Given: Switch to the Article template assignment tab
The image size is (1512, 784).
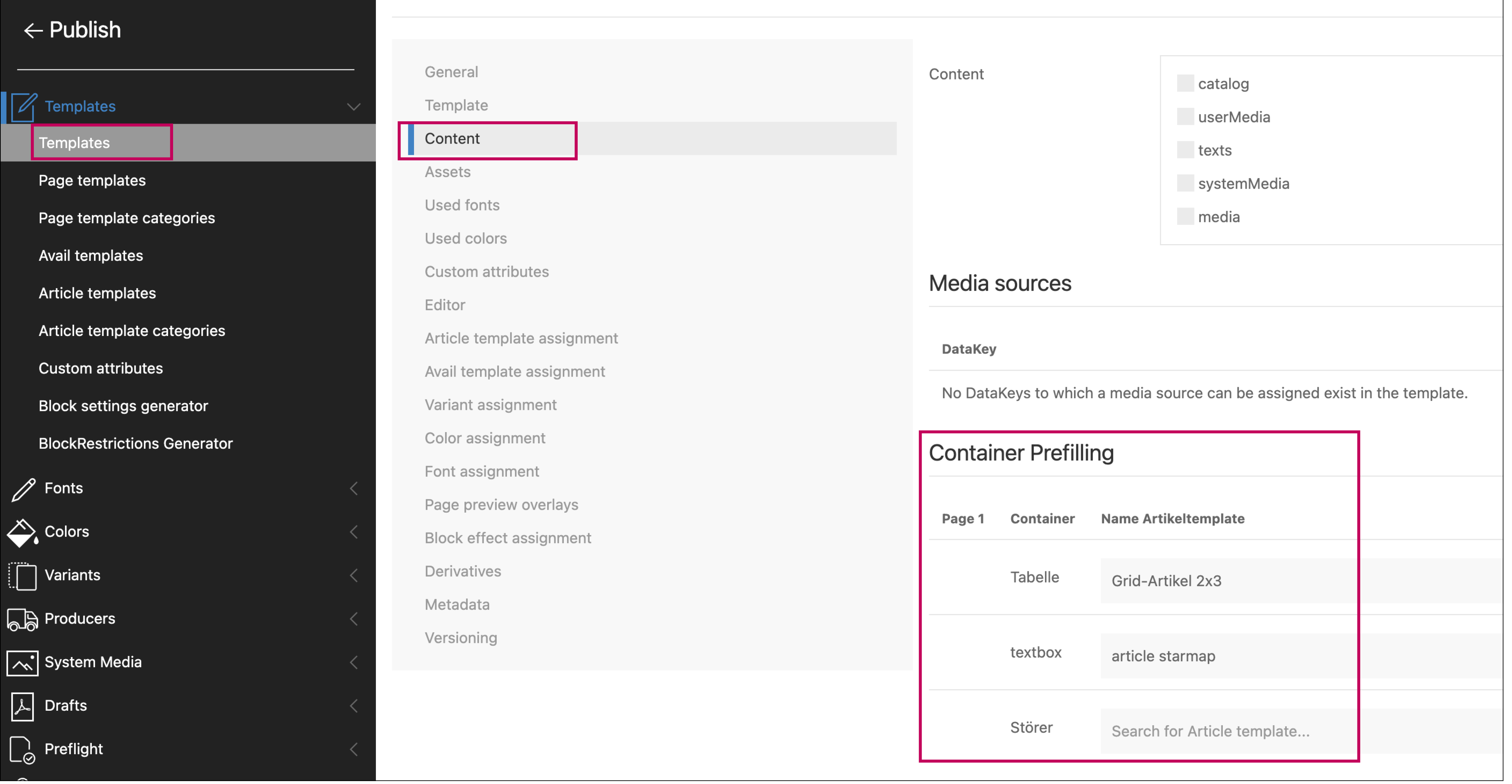Looking at the screenshot, I should pos(521,338).
